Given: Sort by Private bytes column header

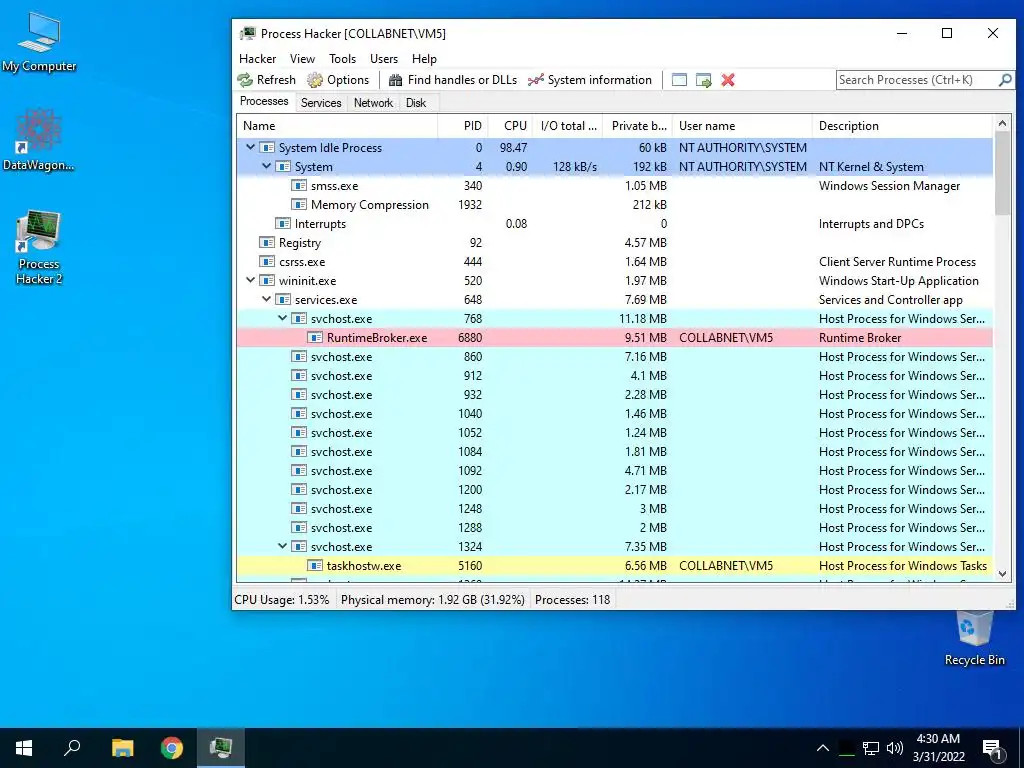Looking at the screenshot, I should (x=638, y=126).
